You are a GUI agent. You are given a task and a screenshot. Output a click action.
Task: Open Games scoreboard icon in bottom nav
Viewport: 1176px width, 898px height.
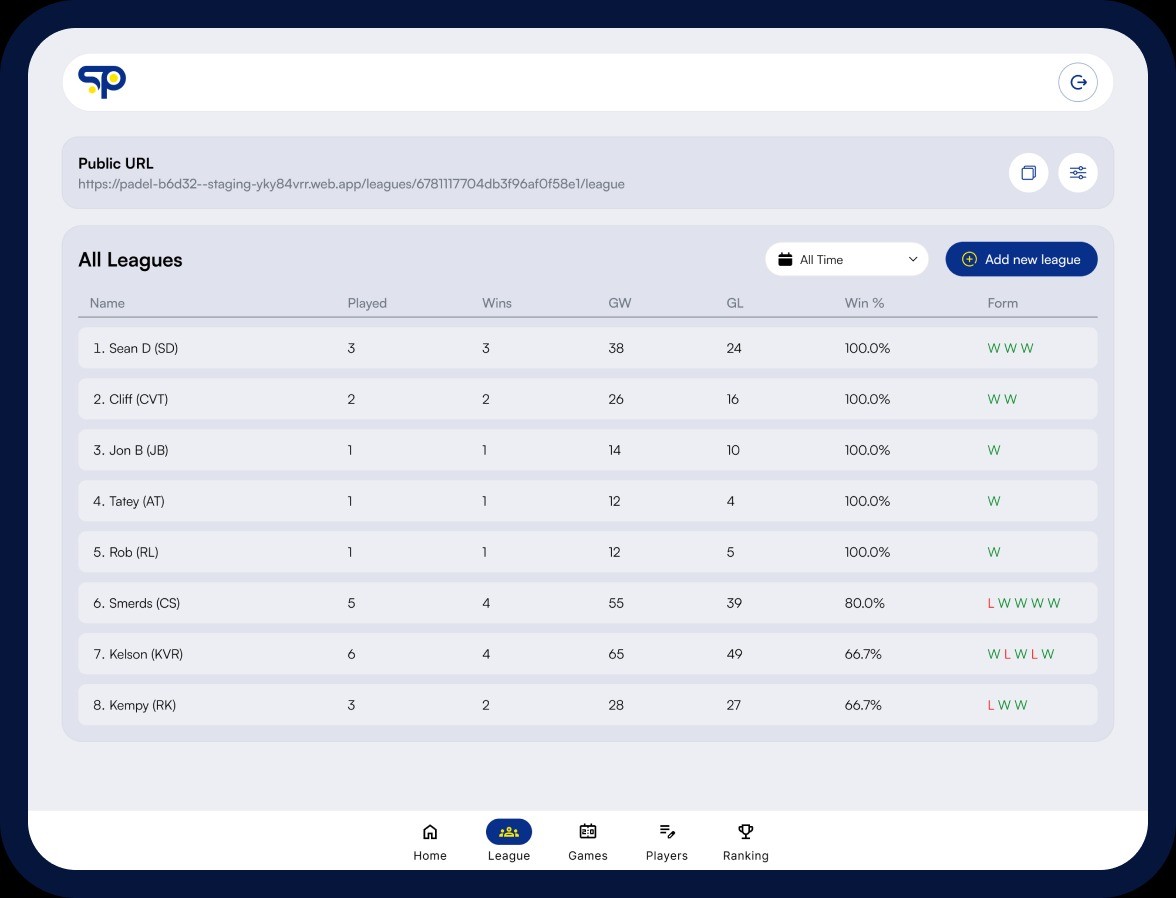point(588,832)
